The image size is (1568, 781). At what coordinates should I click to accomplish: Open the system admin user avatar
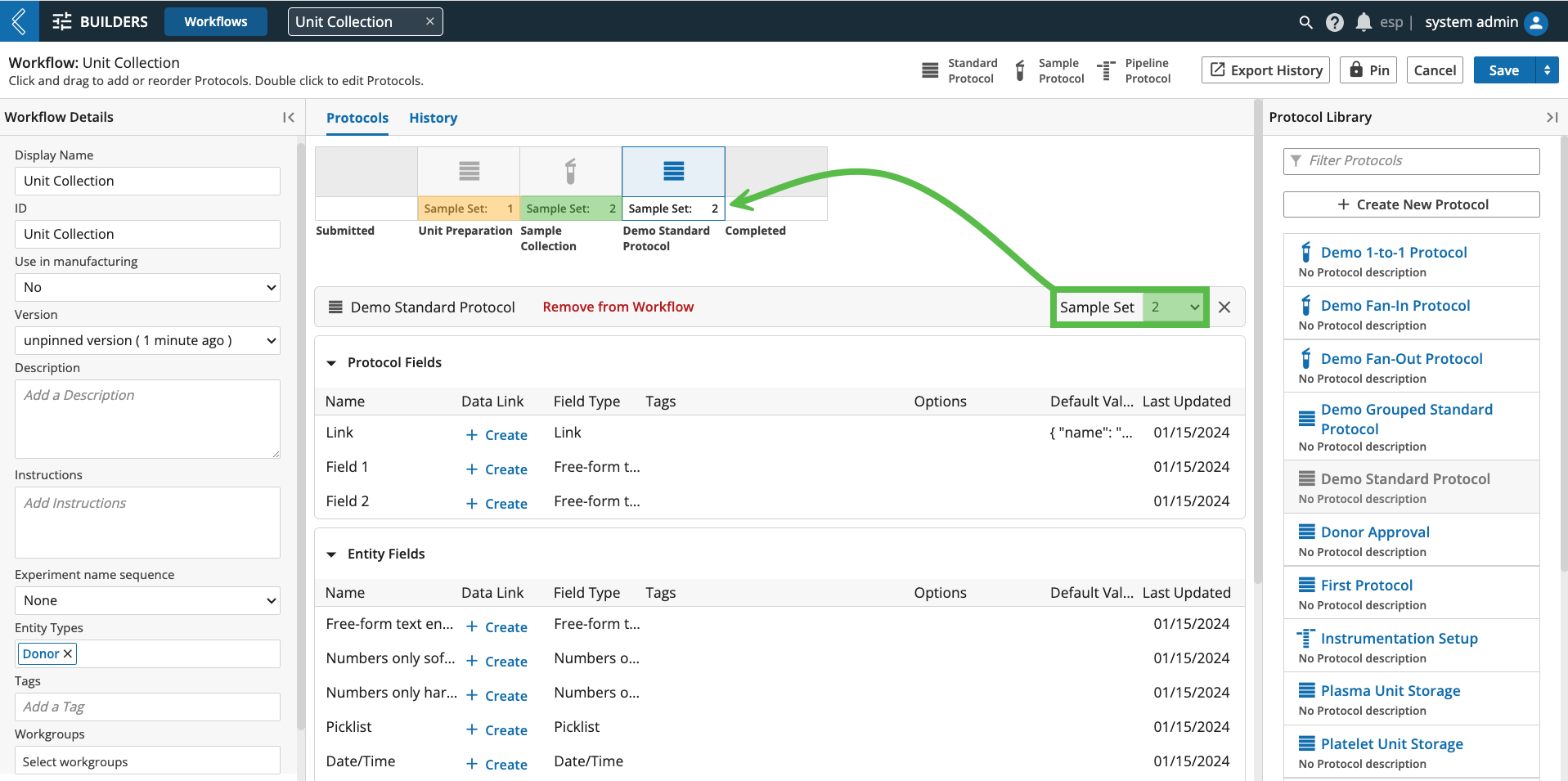click(x=1536, y=22)
